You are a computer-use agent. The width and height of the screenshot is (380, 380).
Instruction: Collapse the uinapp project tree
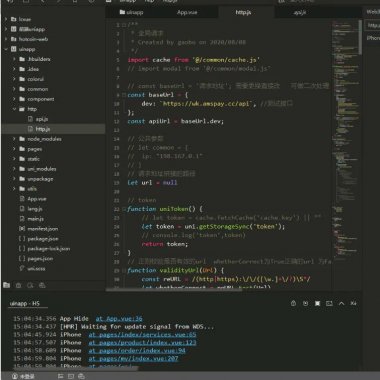point(6,49)
